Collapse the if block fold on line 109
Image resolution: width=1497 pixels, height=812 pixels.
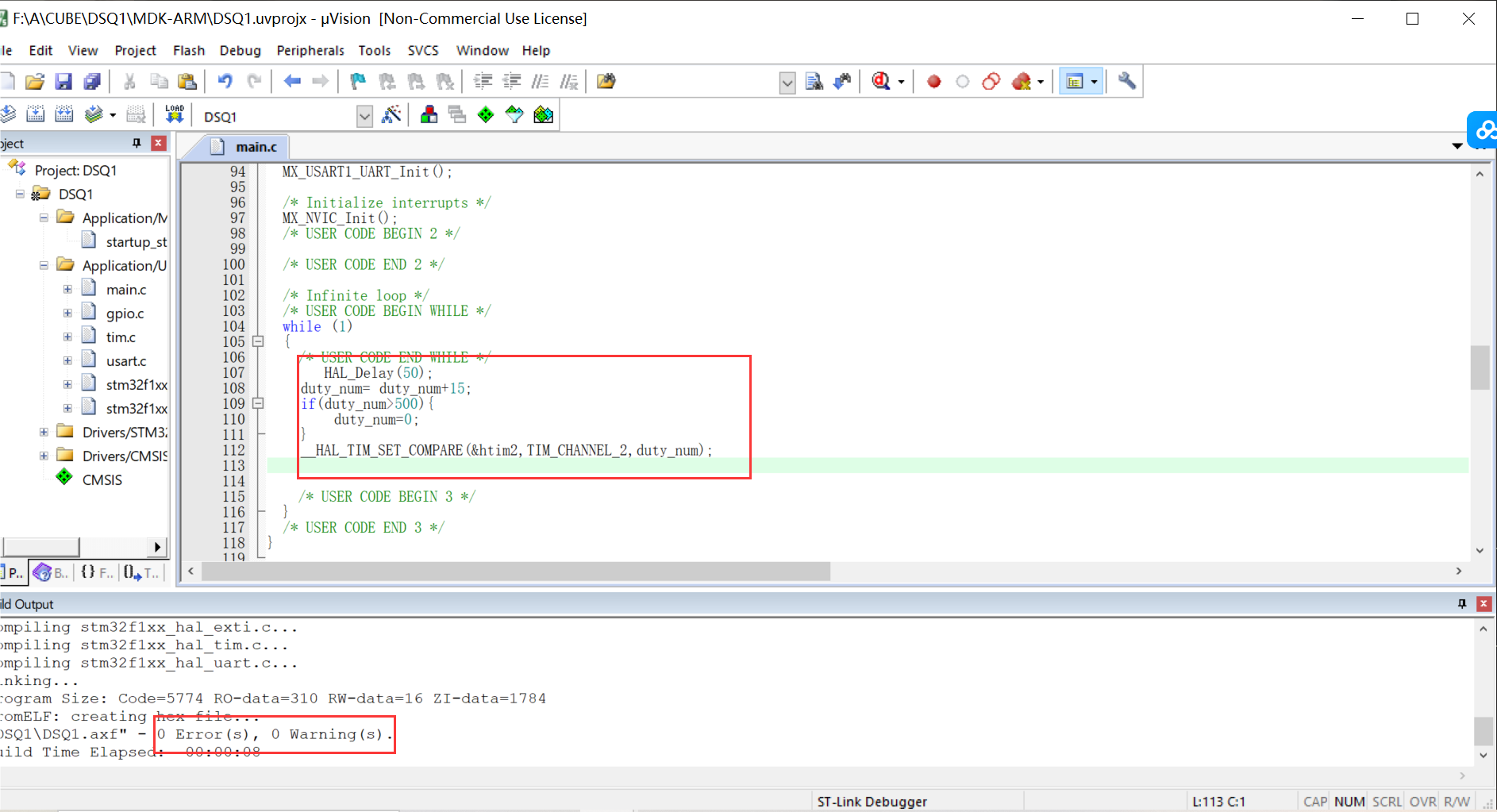click(258, 403)
